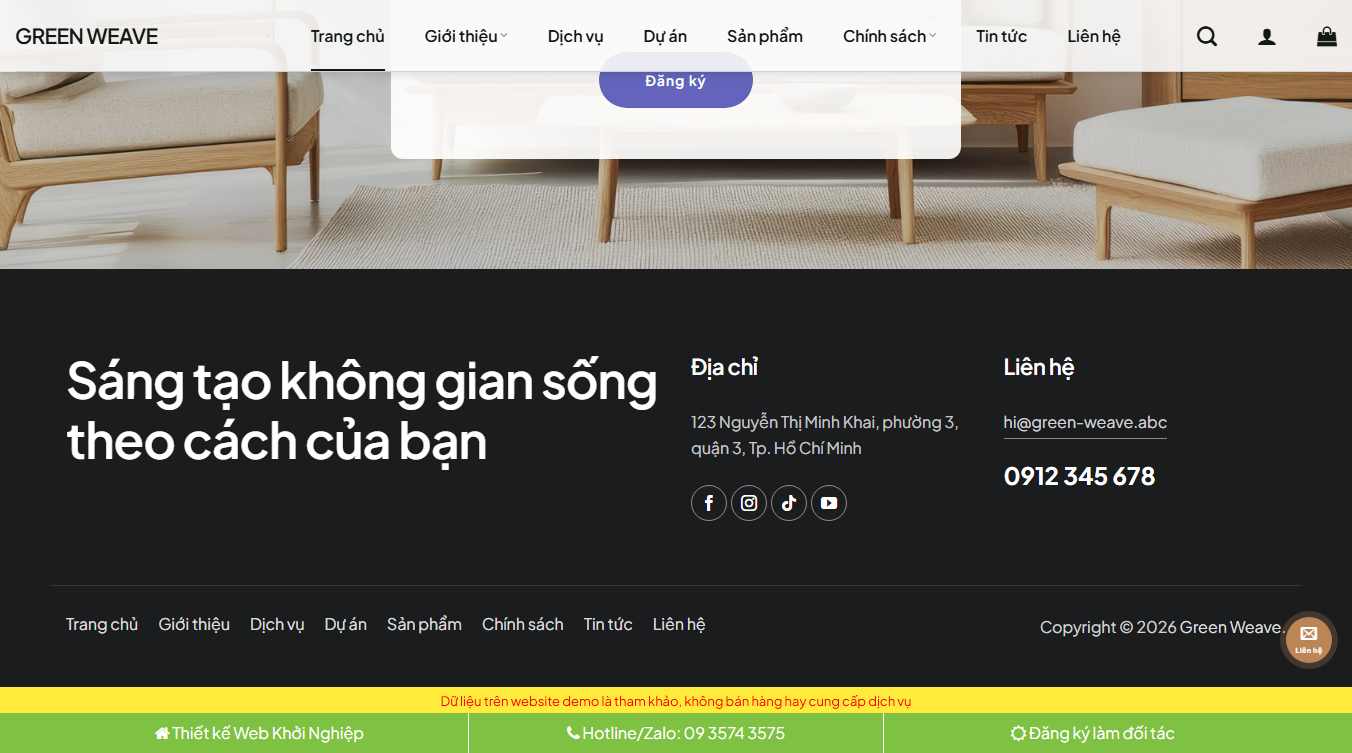Open the search magnifier icon

click(1207, 36)
